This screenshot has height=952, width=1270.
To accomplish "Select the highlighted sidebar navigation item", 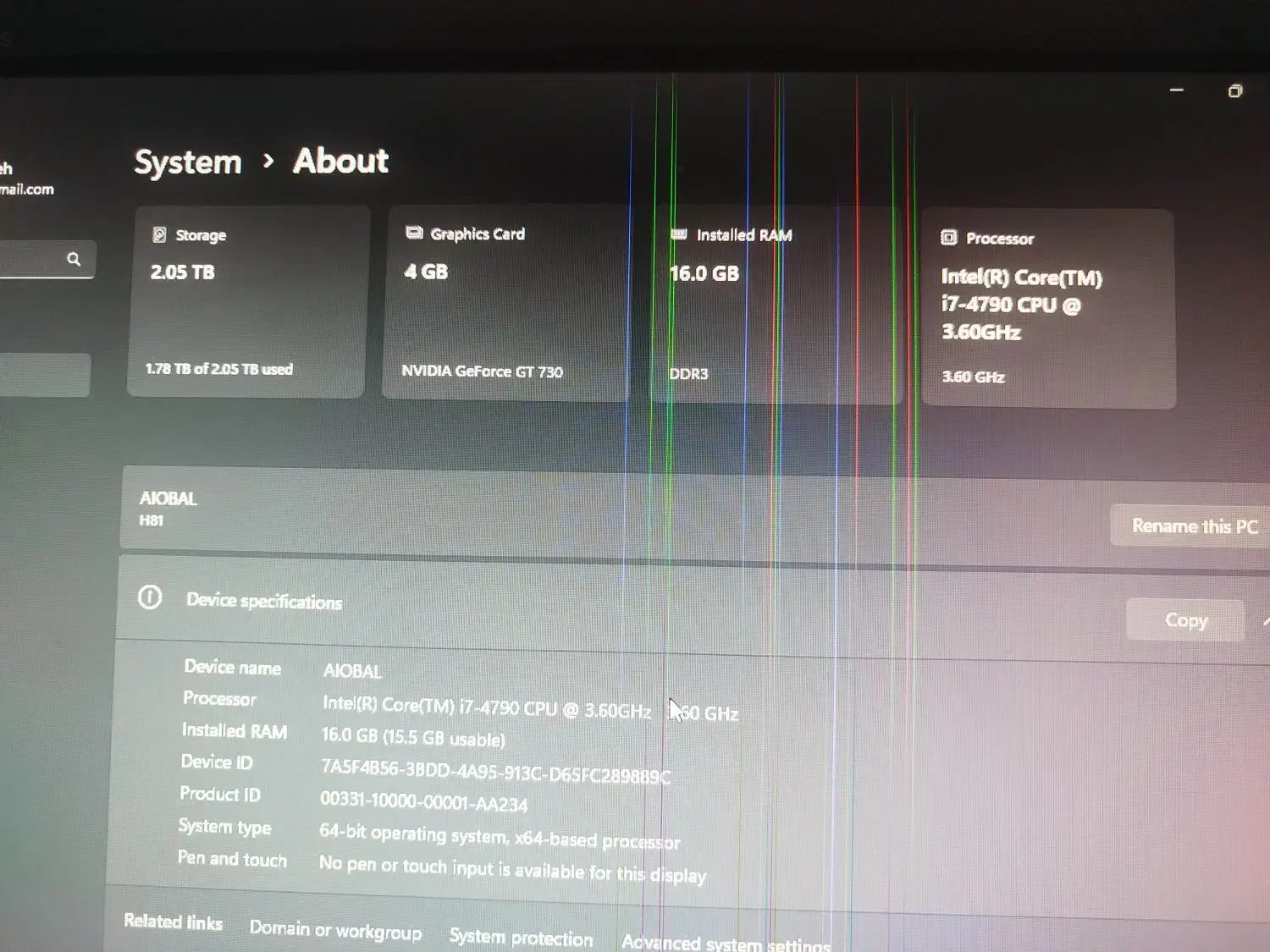I will tap(44, 374).
